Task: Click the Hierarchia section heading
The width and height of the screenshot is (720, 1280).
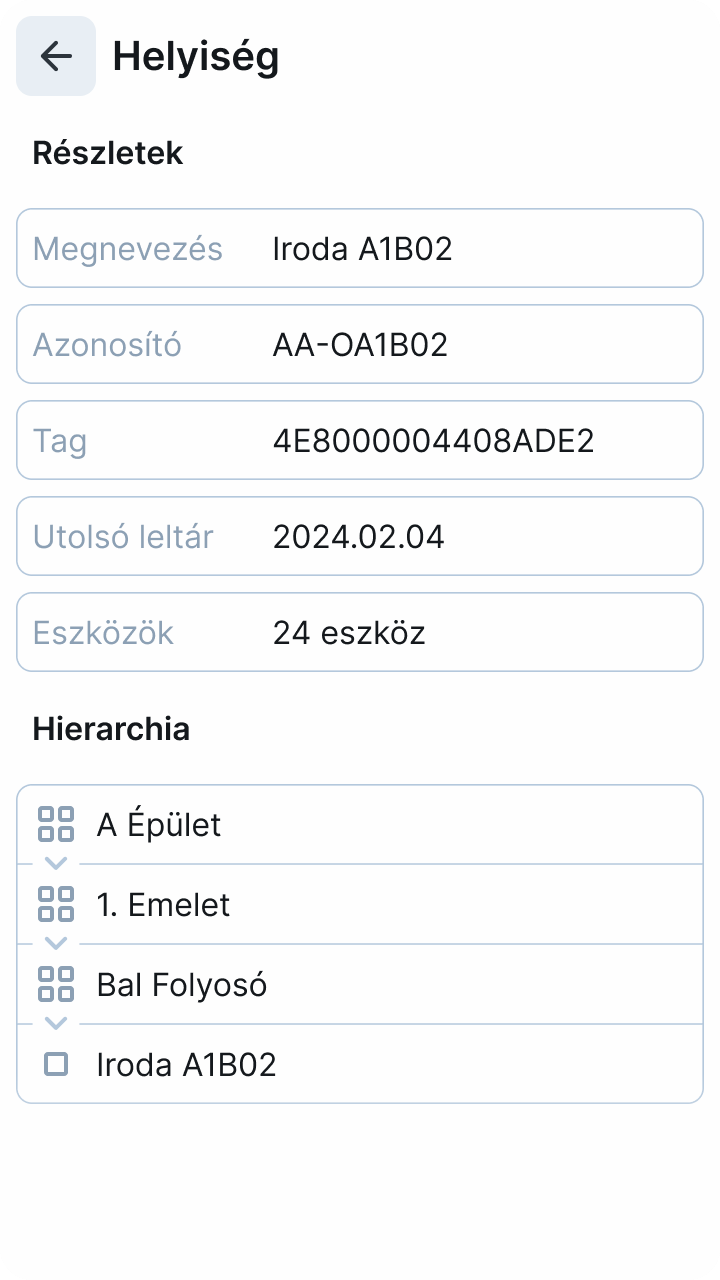Action: coord(111,729)
